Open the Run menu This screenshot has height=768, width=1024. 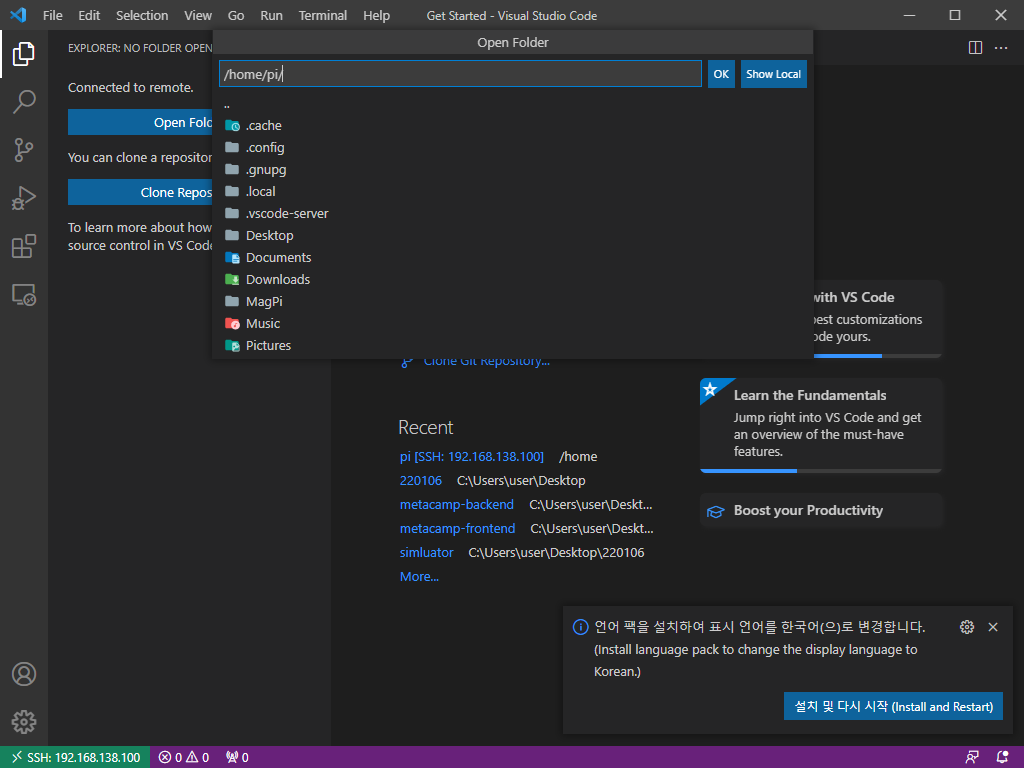pos(272,15)
